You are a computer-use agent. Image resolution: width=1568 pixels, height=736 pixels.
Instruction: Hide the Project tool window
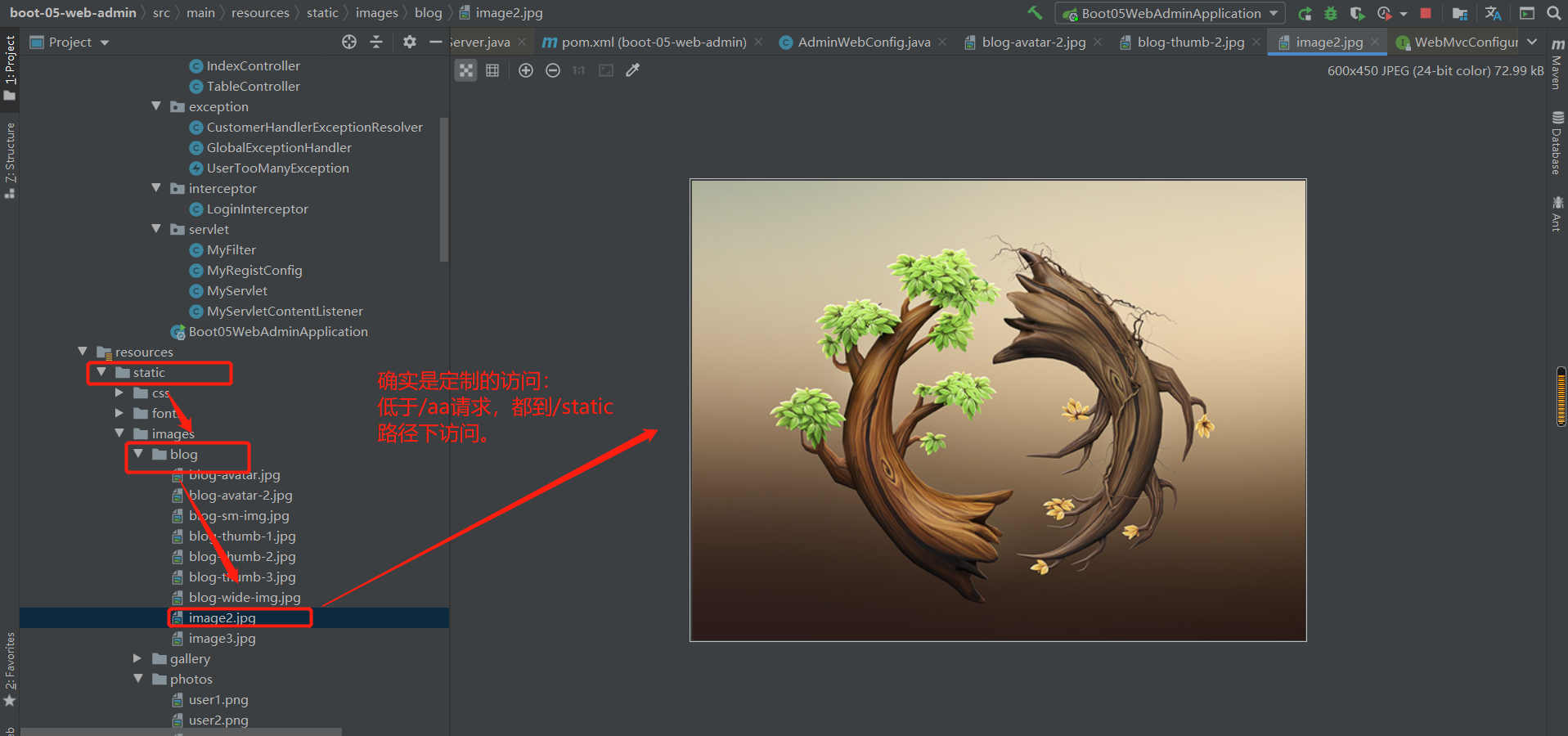(436, 42)
